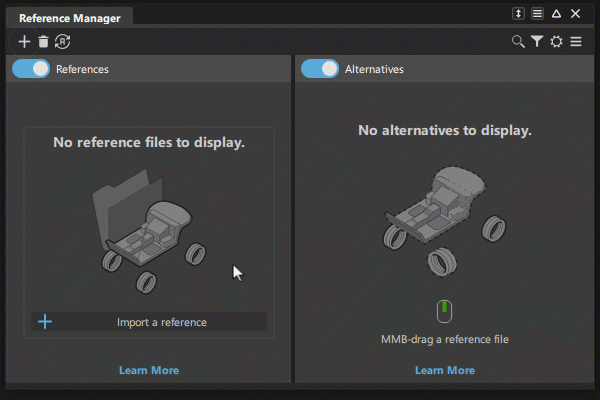Close the Reference Manager window
The width and height of the screenshot is (600, 400).
click(x=575, y=14)
